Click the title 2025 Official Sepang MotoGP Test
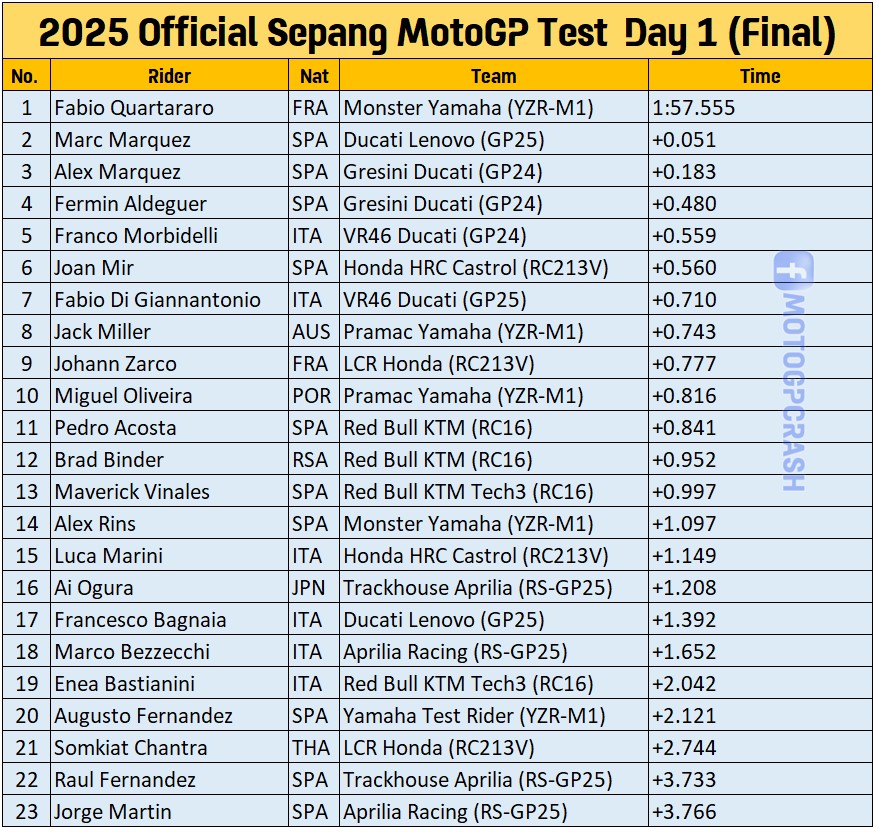 tap(323, 32)
